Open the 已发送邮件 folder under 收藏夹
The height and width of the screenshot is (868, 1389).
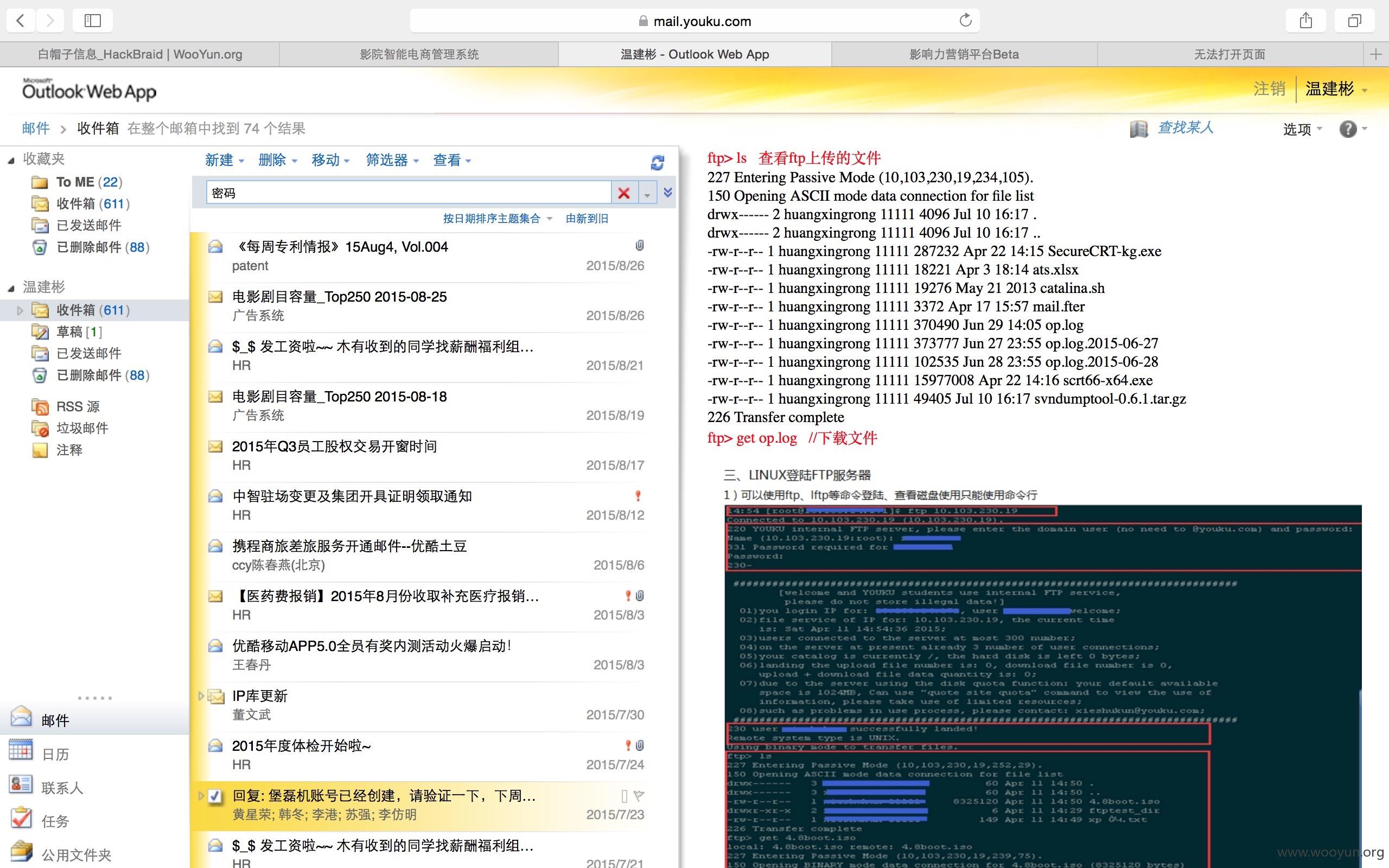pos(77,226)
